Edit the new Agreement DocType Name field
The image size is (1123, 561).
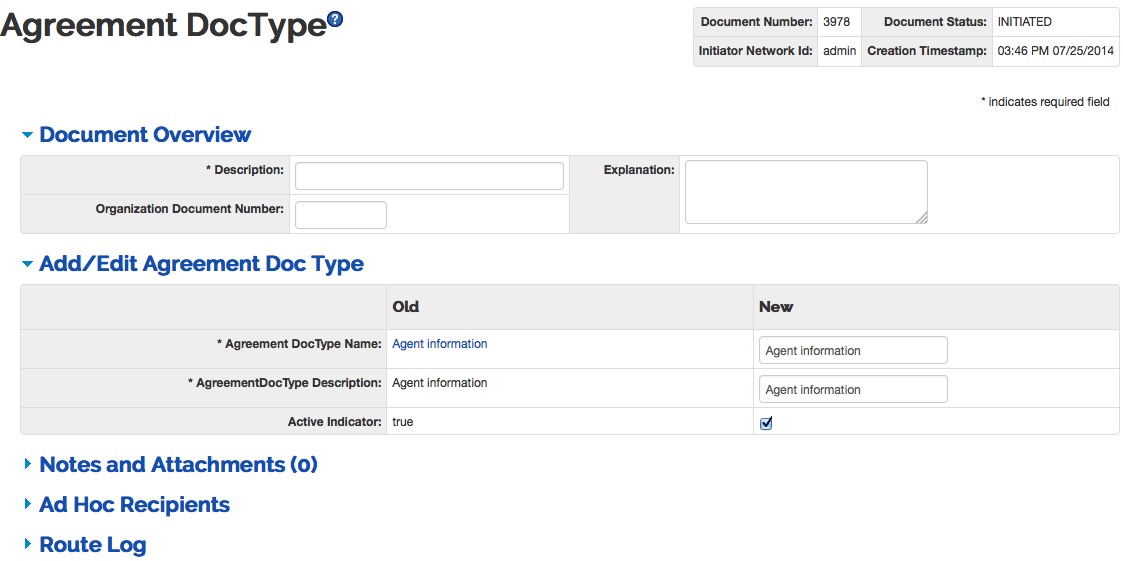852,350
